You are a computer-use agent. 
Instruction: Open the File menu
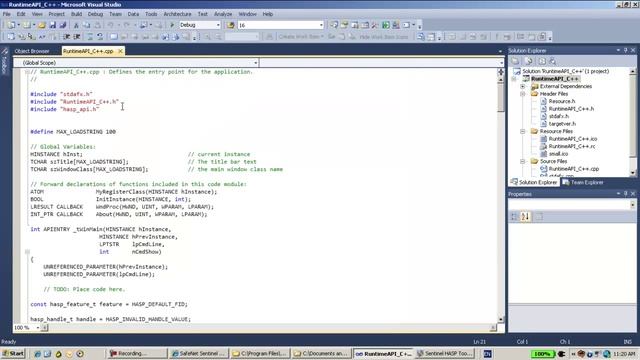point(7,14)
